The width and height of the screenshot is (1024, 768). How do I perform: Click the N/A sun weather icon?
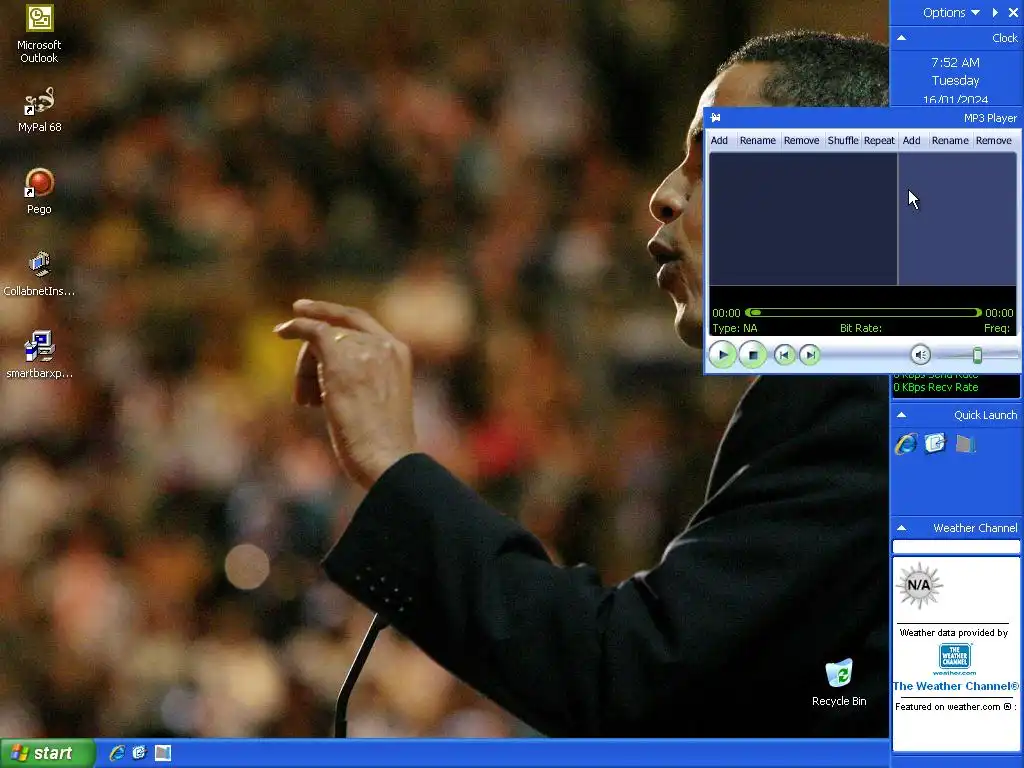[x=918, y=585]
